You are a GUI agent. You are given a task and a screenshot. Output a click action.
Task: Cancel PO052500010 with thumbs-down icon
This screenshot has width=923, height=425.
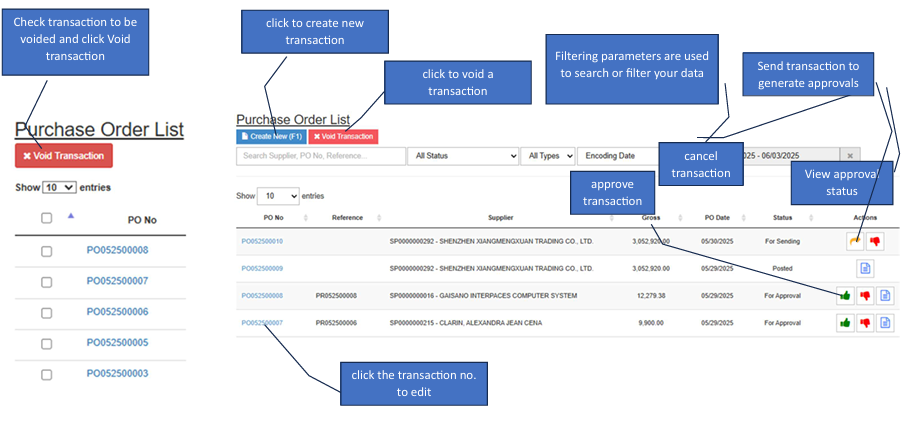[x=875, y=241]
